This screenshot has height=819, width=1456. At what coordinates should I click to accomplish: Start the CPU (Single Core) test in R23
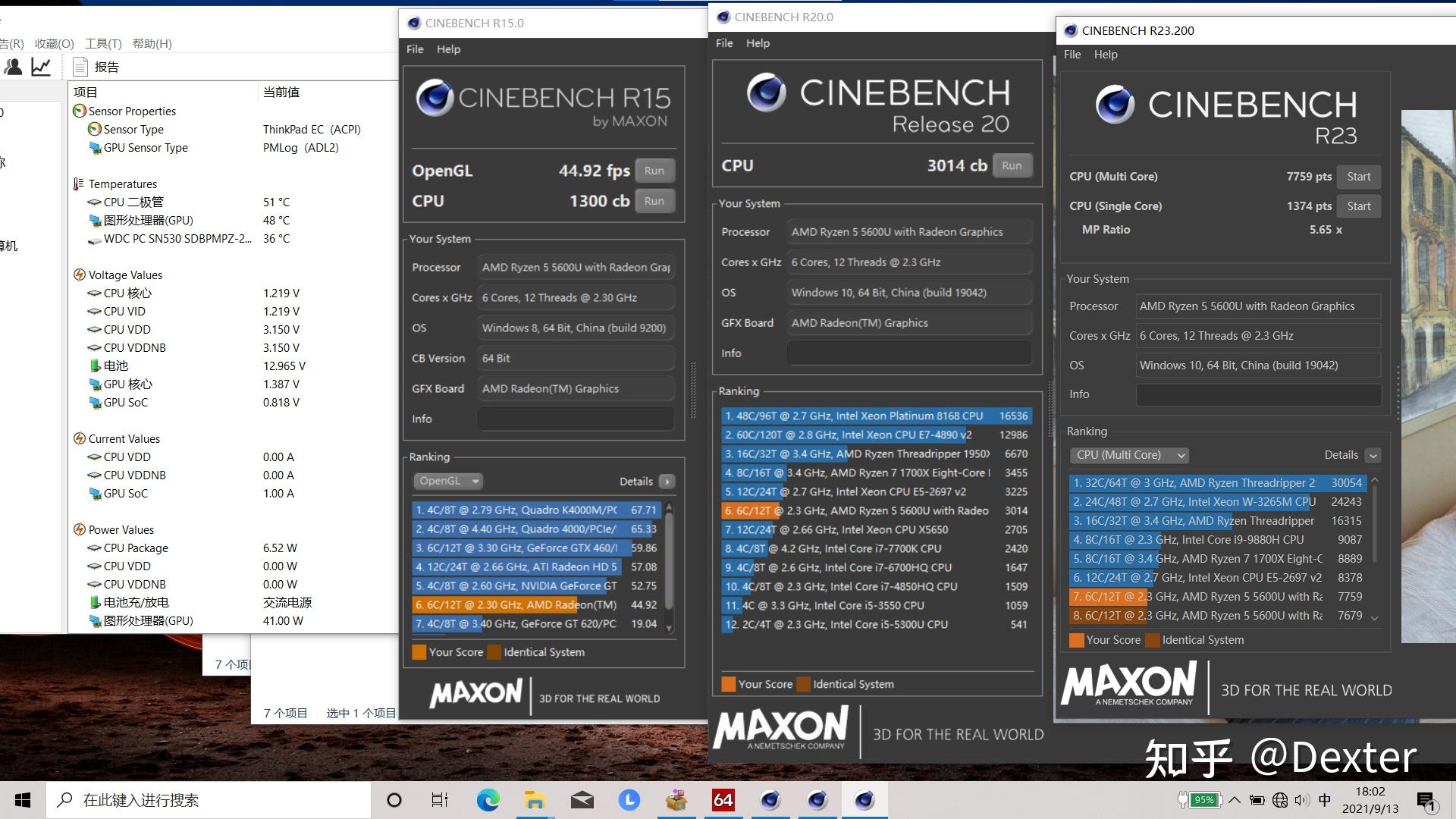pos(1358,206)
